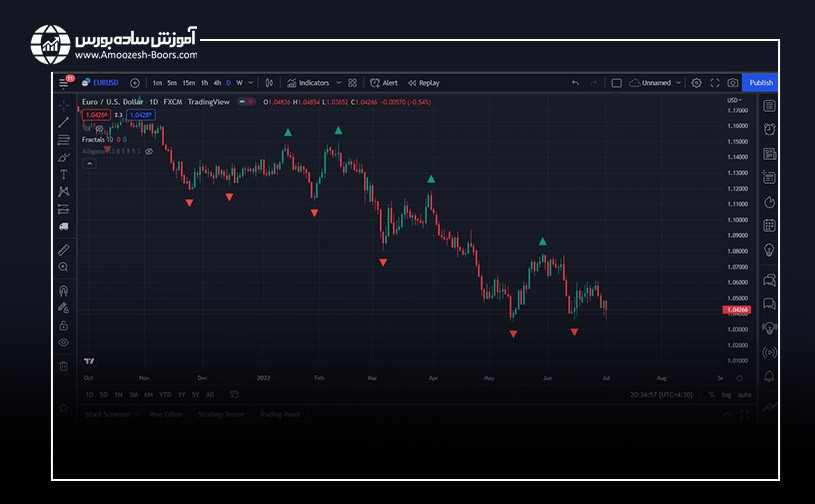The height and width of the screenshot is (504, 815).
Task: Select the 1h timeframe interval
Action: point(204,83)
